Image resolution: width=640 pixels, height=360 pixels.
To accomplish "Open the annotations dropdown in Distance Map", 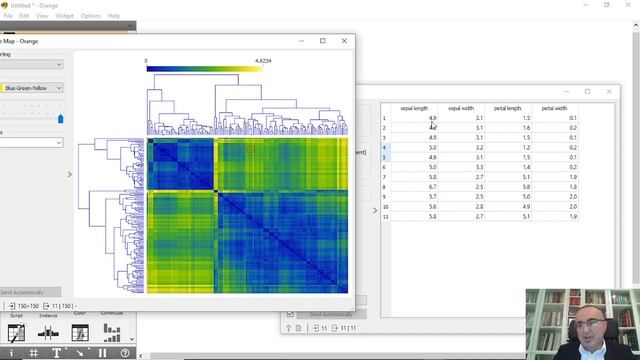I will (x=31, y=142).
